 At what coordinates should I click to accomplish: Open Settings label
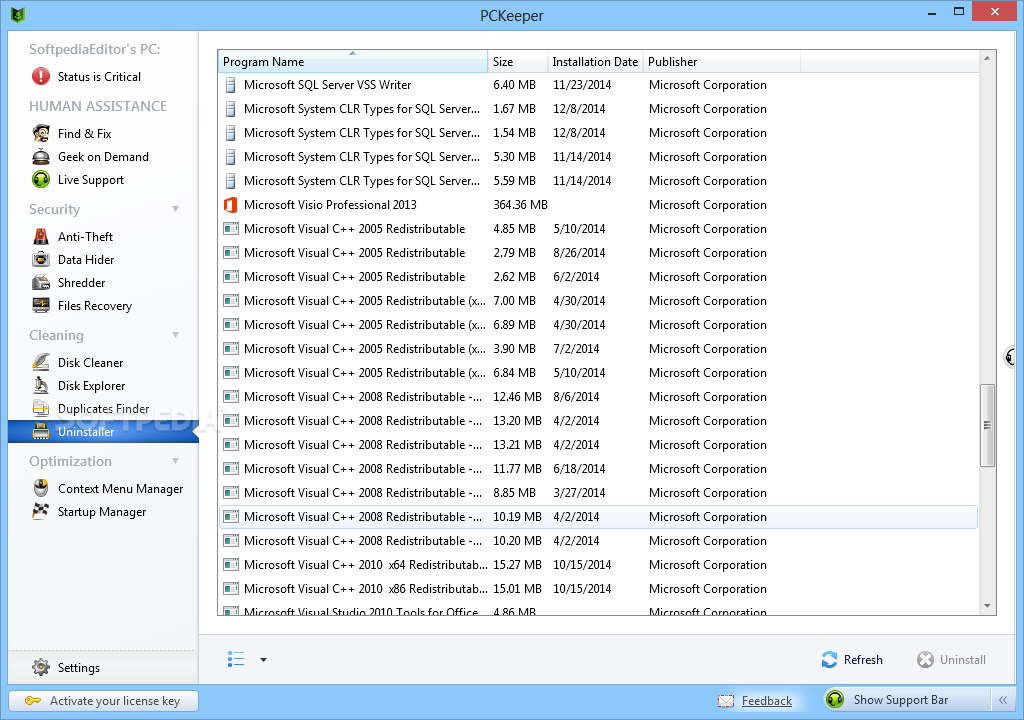coord(78,668)
